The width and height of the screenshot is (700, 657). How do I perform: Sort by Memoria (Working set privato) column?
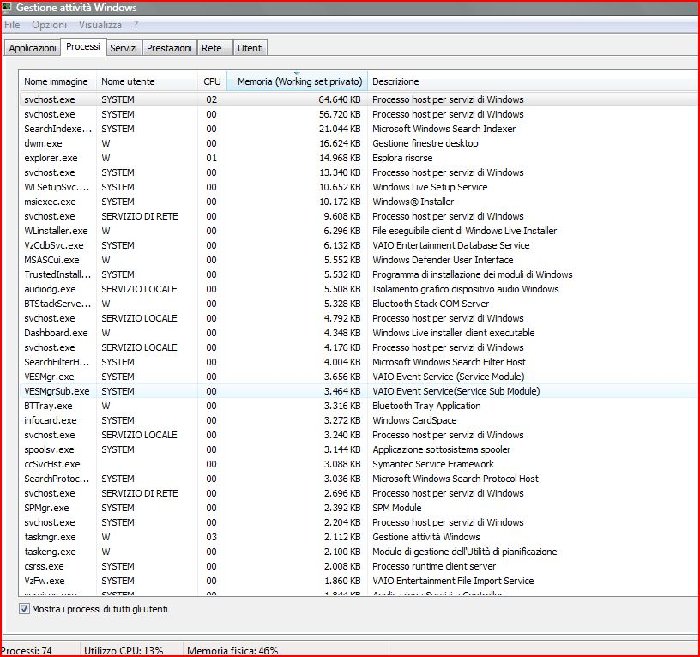click(297, 82)
